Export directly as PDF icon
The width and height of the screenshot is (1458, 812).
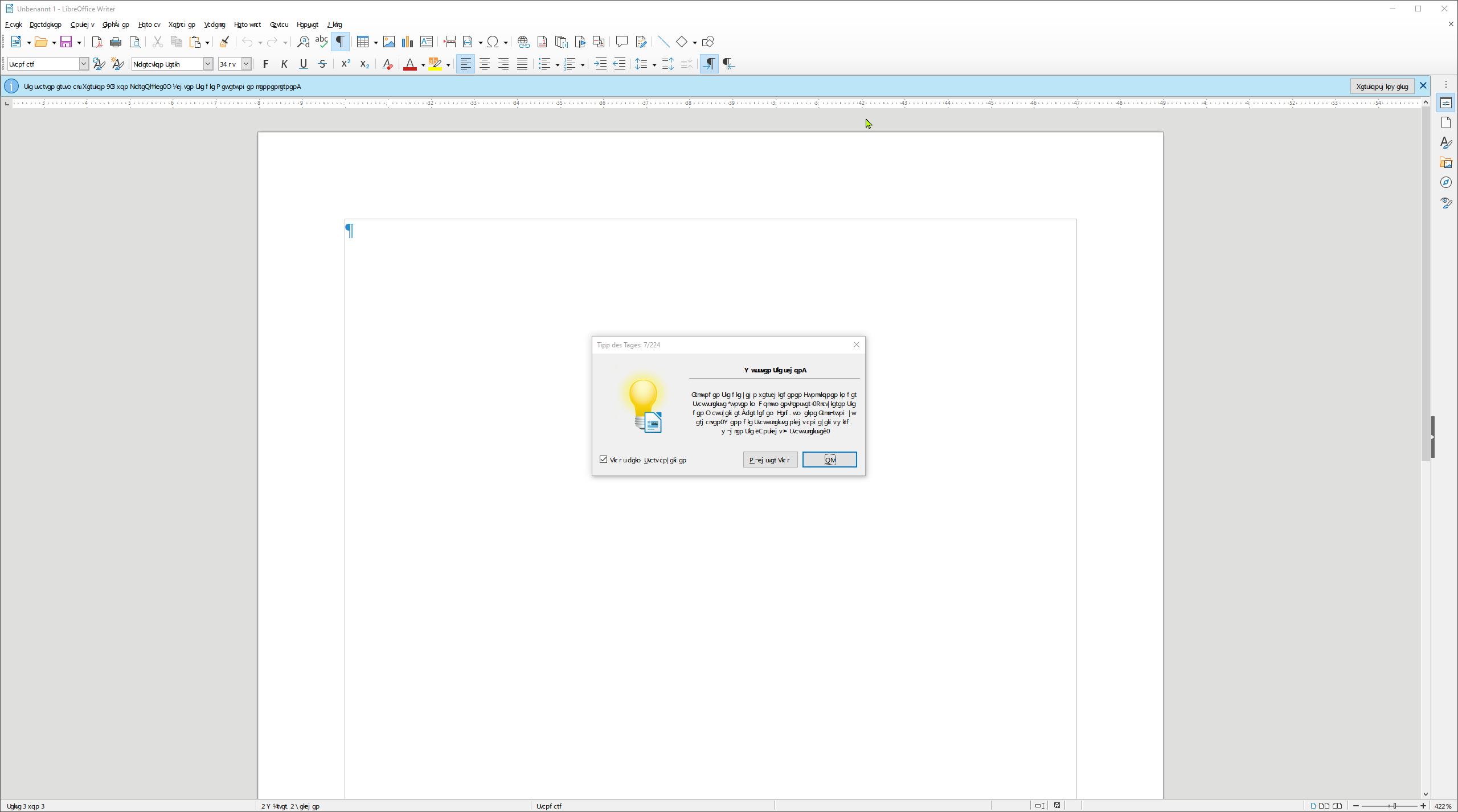[97, 42]
